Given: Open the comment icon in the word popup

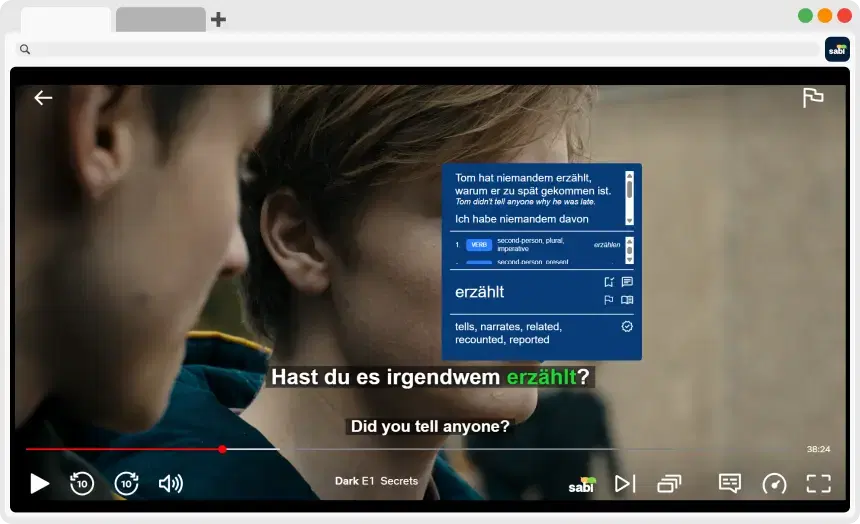Looking at the screenshot, I should tap(627, 282).
